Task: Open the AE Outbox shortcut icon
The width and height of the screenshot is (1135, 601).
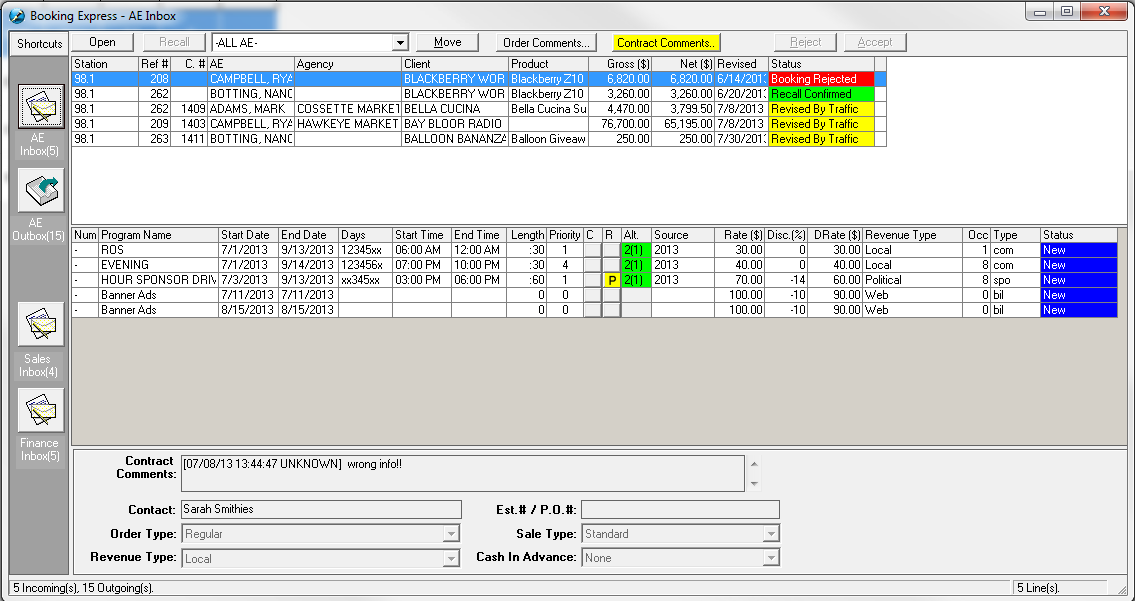Action: 40,191
